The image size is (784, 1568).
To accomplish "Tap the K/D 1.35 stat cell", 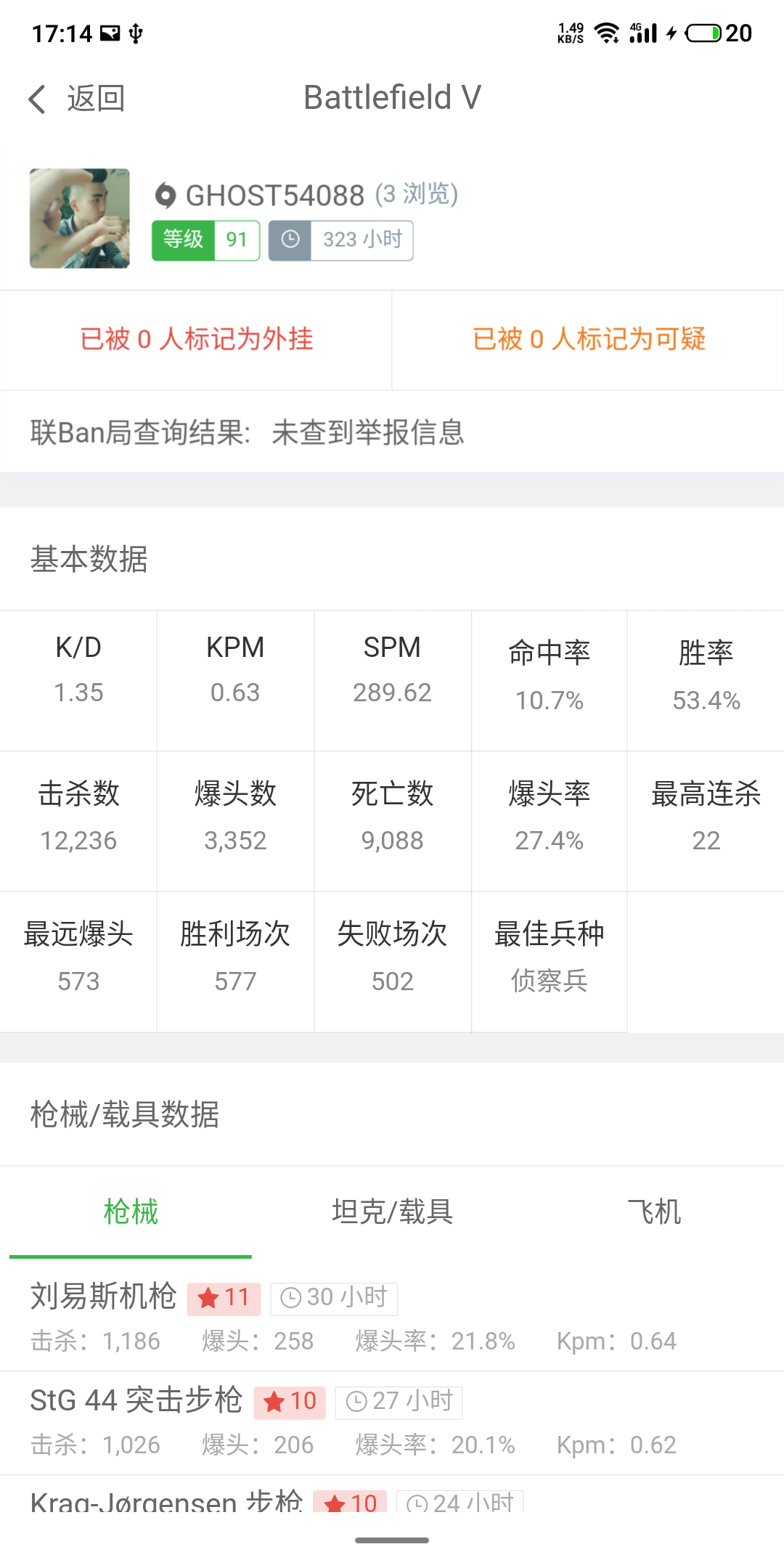I will click(x=78, y=680).
